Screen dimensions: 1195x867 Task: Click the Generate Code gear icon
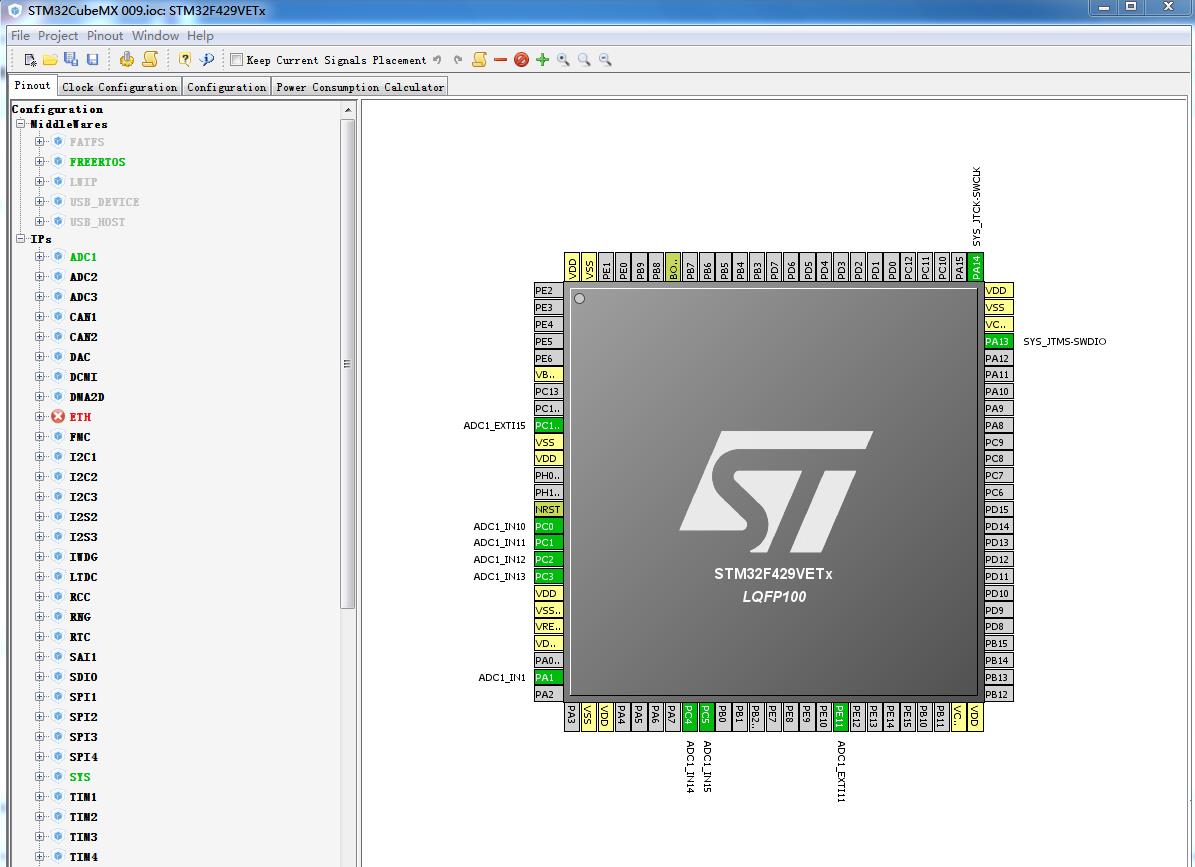[127, 59]
